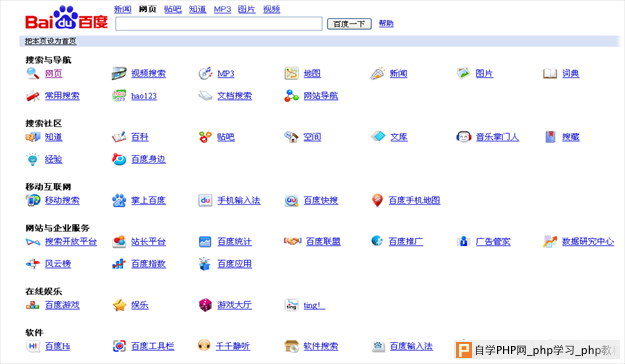The width and height of the screenshot is (625, 364).
Task: Click the 娱乐 star icon
Action: (x=119, y=305)
